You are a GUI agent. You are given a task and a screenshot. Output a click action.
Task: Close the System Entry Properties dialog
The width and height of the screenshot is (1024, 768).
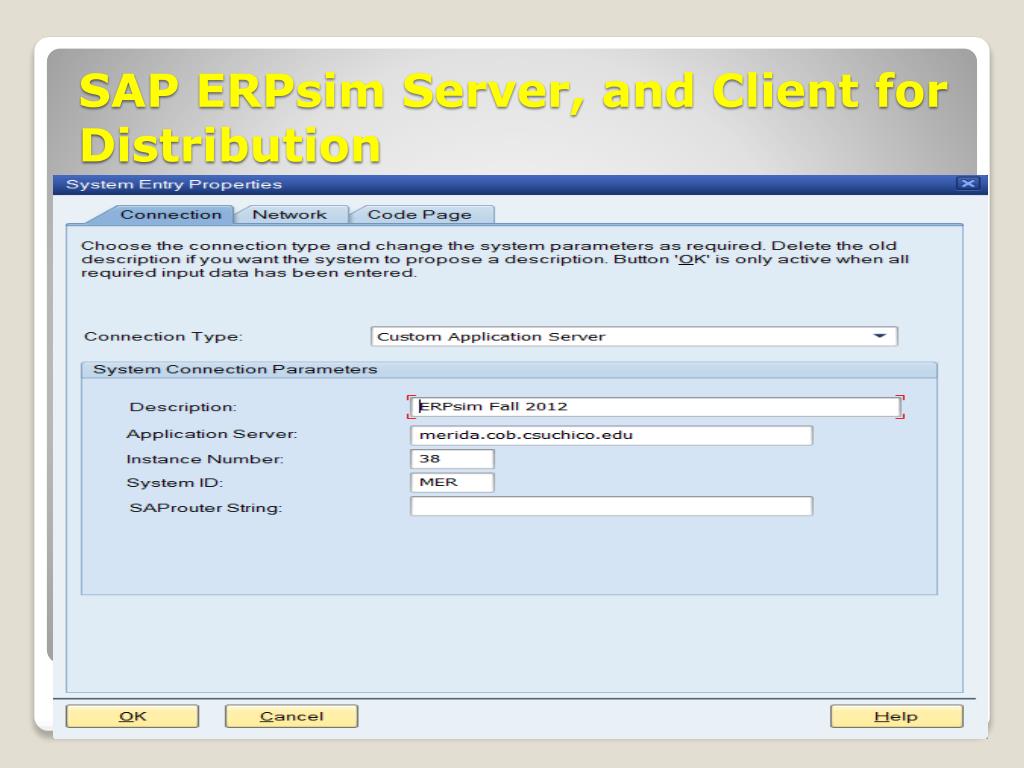[968, 184]
